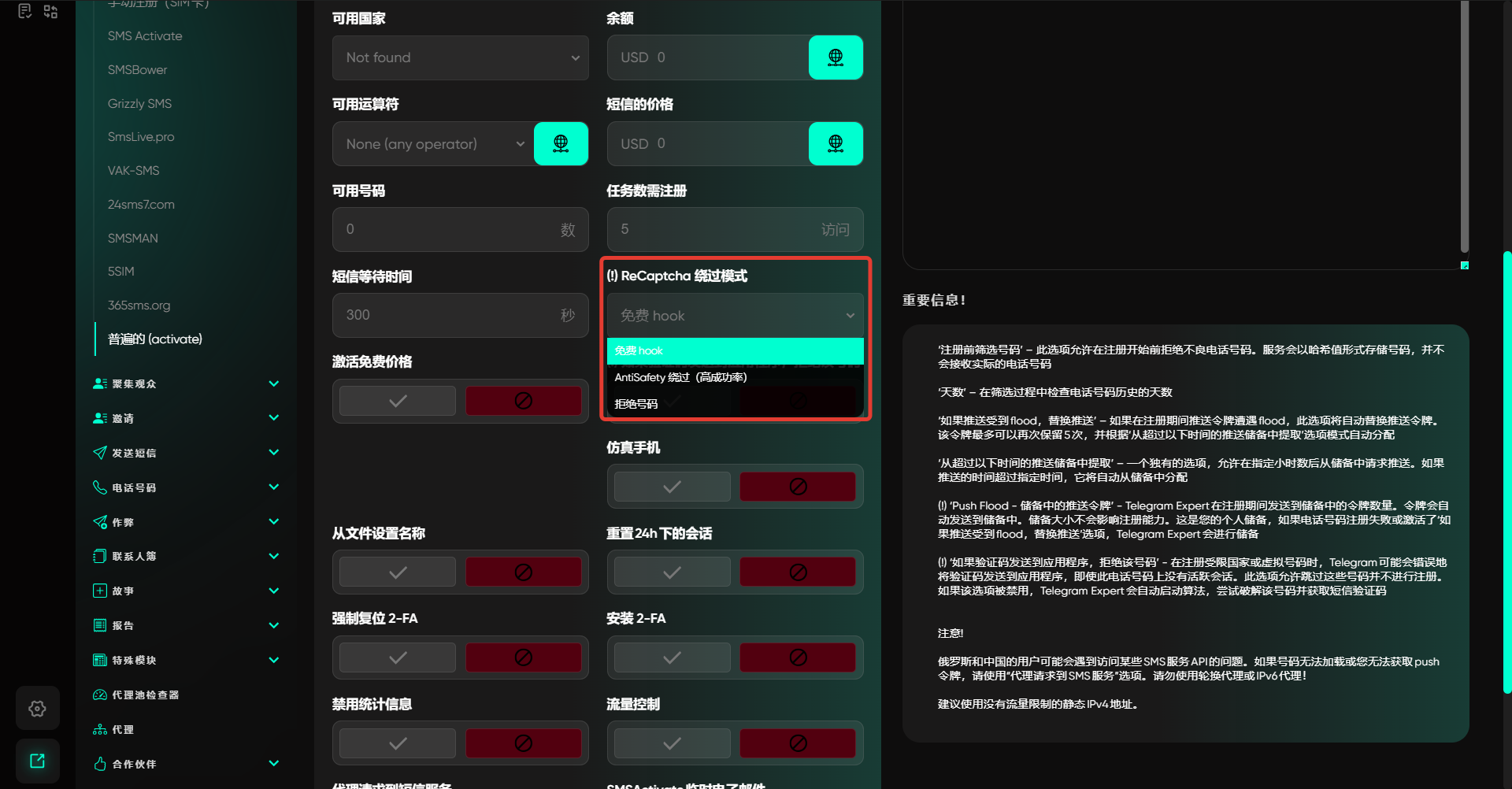Open the settings gear in the bottom-left
Image resolution: width=1512 pixels, height=789 pixels.
coord(37,709)
